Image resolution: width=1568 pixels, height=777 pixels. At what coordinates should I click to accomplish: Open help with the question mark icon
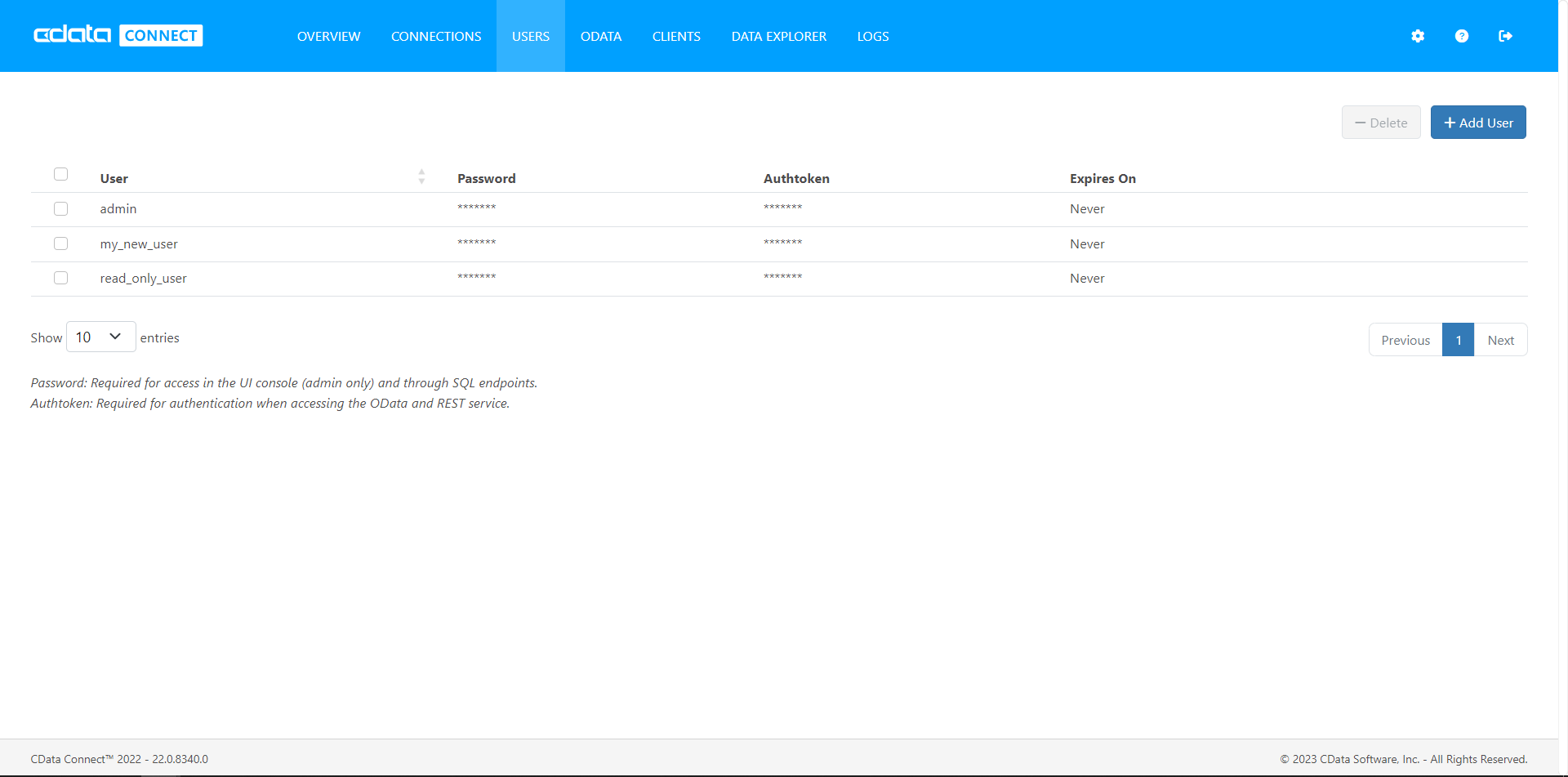[x=1462, y=36]
